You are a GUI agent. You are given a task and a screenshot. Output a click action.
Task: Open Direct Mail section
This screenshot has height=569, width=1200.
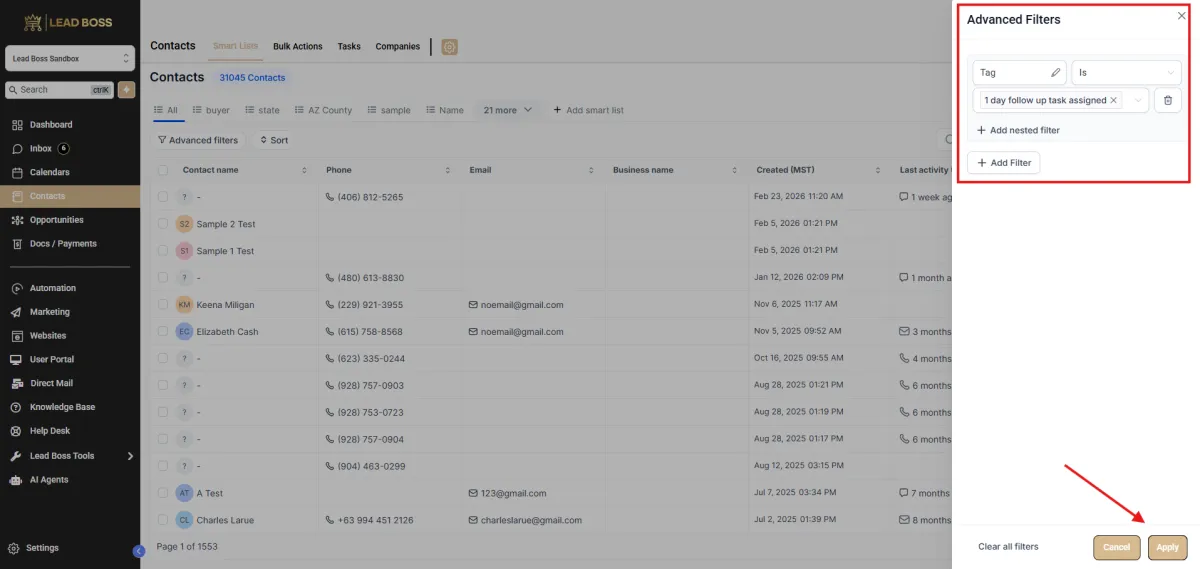tap(51, 383)
